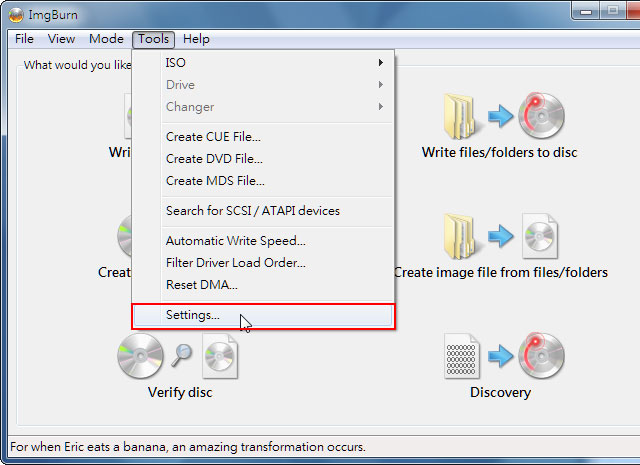Image resolution: width=640 pixels, height=465 pixels.
Task: Click the burning disc icon for Write files/folders
Action: pos(541,116)
